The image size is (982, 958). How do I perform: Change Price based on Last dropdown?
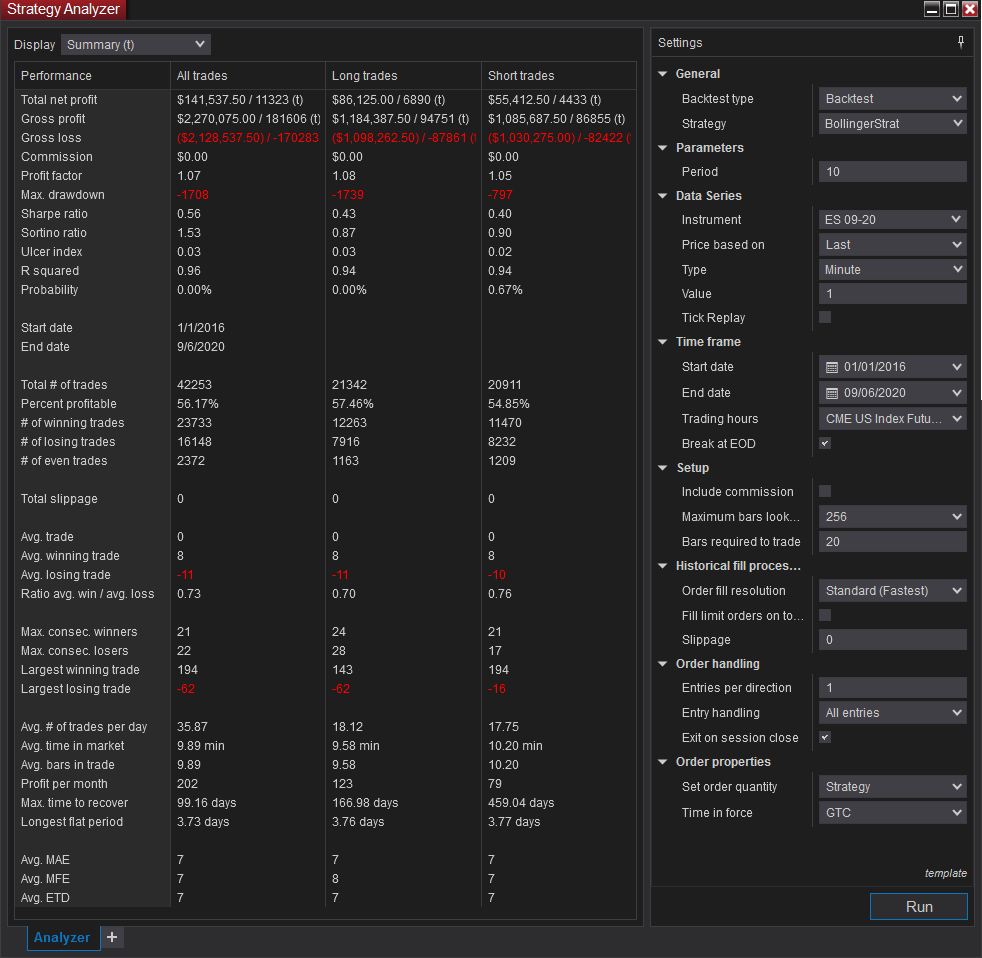click(x=892, y=245)
